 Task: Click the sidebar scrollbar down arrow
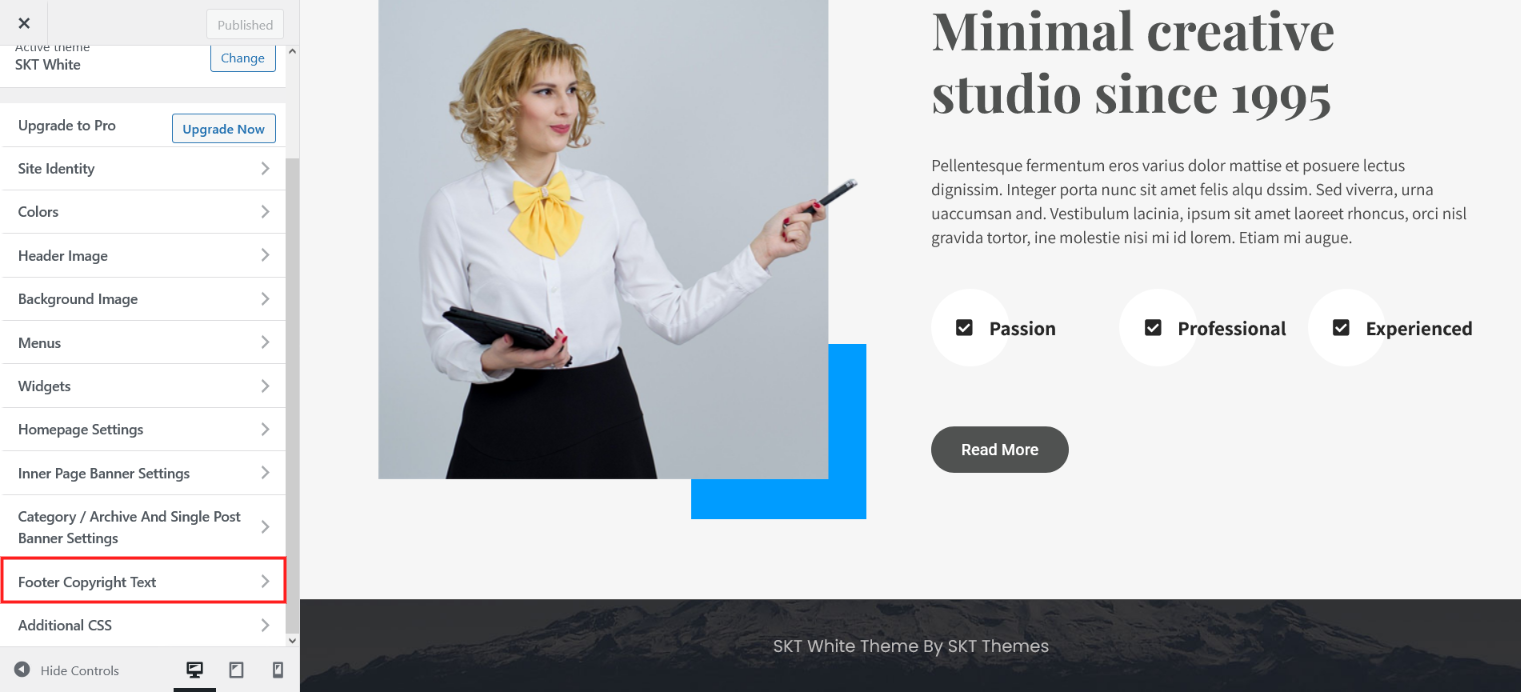(x=292, y=640)
